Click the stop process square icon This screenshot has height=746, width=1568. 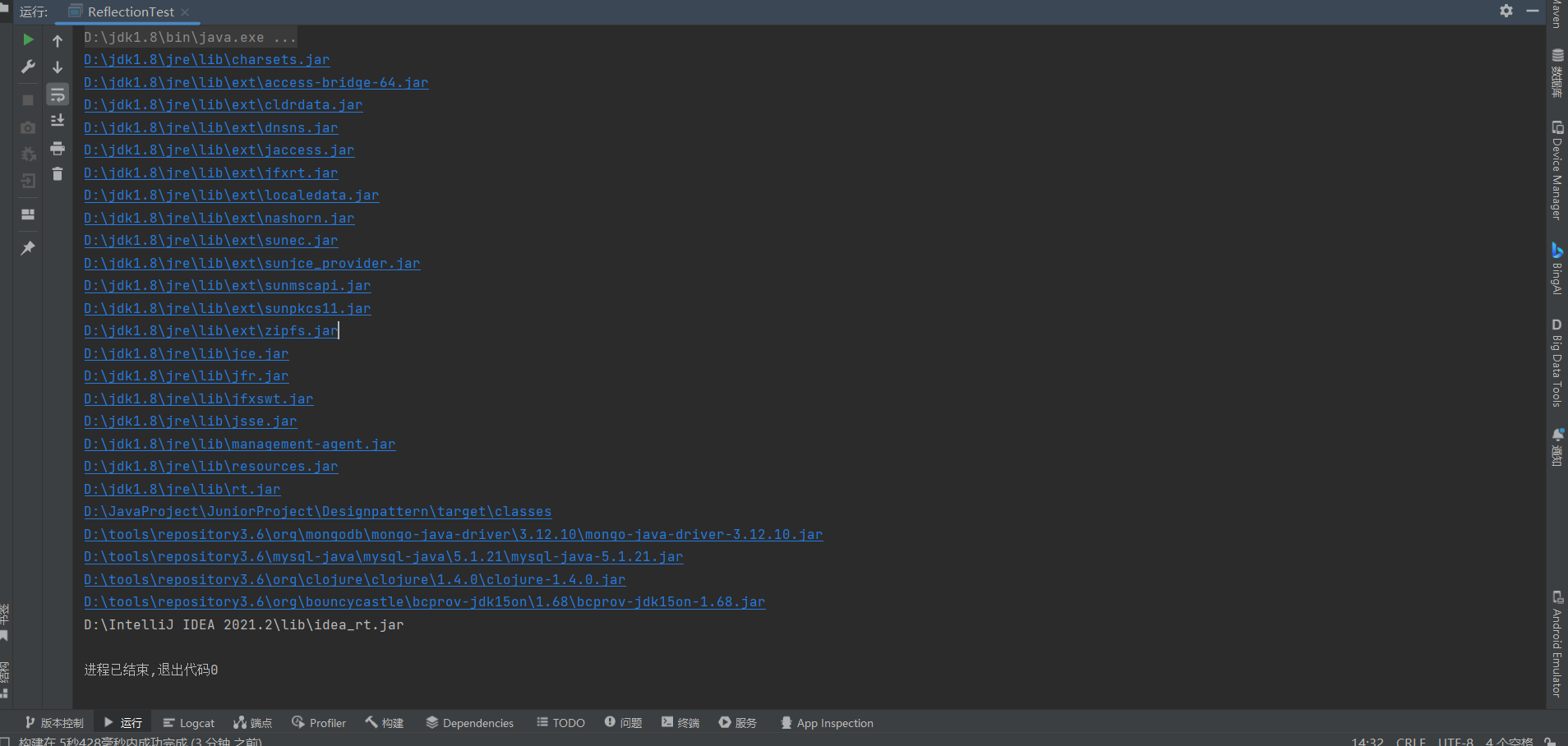pyautogui.click(x=28, y=99)
